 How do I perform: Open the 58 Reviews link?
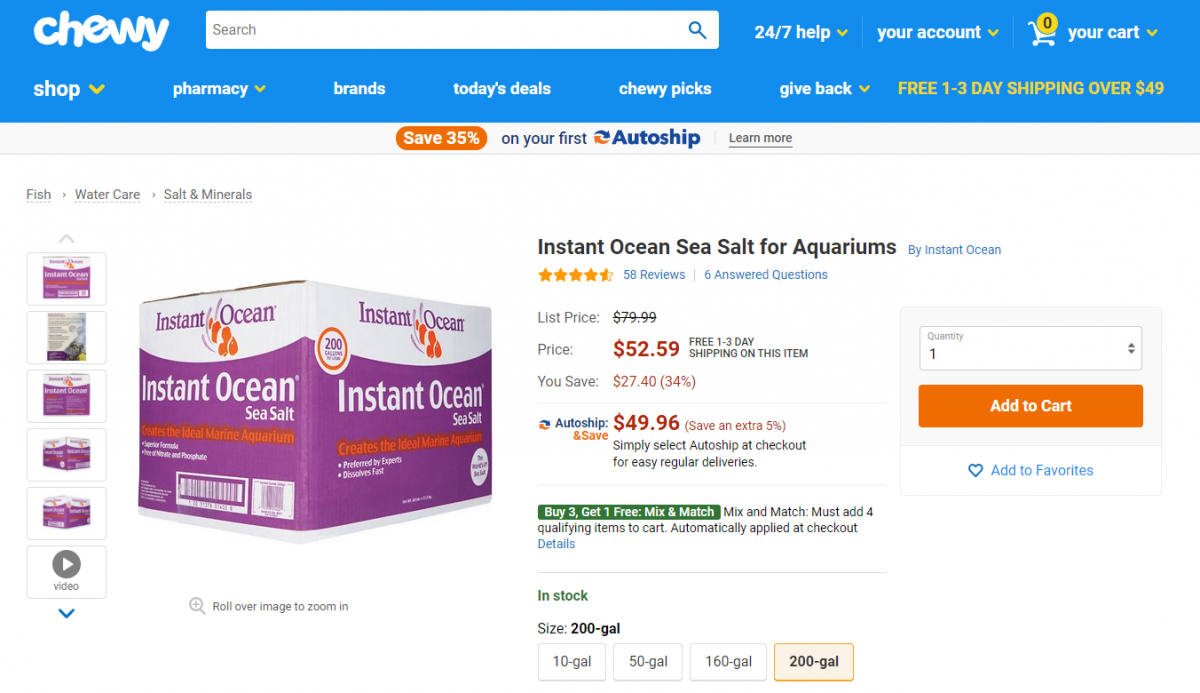pyautogui.click(x=654, y=275)
